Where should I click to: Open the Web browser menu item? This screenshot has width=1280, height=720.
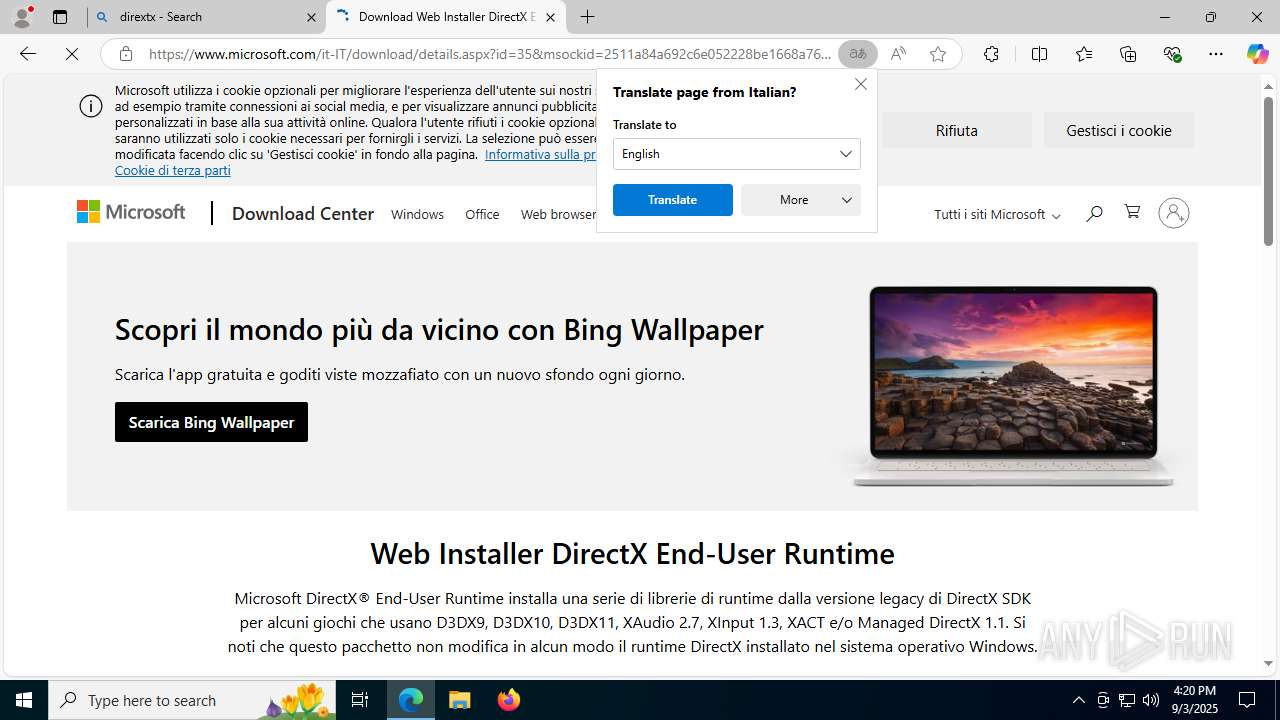tap(558, 214)
